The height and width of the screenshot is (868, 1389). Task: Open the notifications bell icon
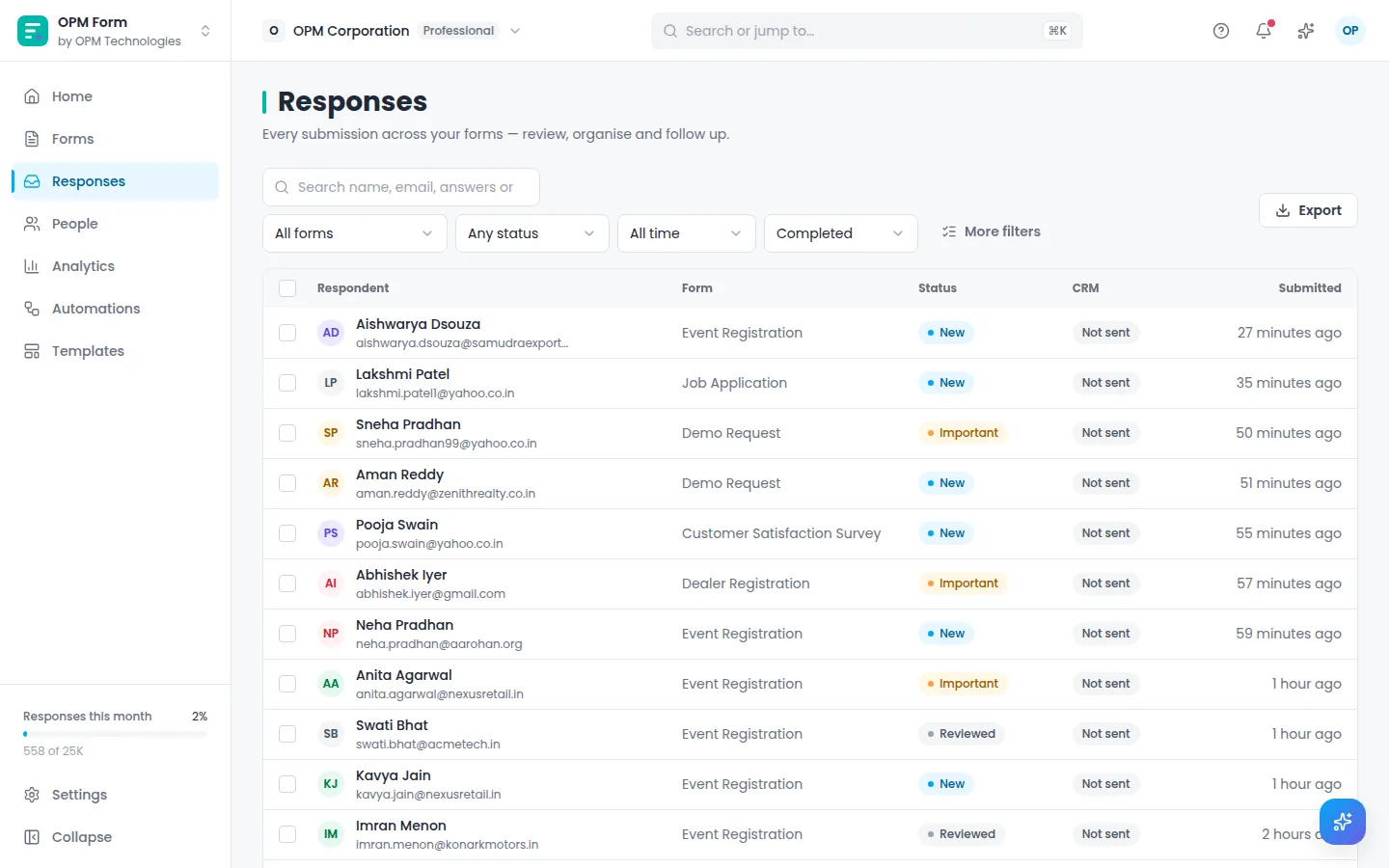pyautogui.click(x=1264, y=31)
